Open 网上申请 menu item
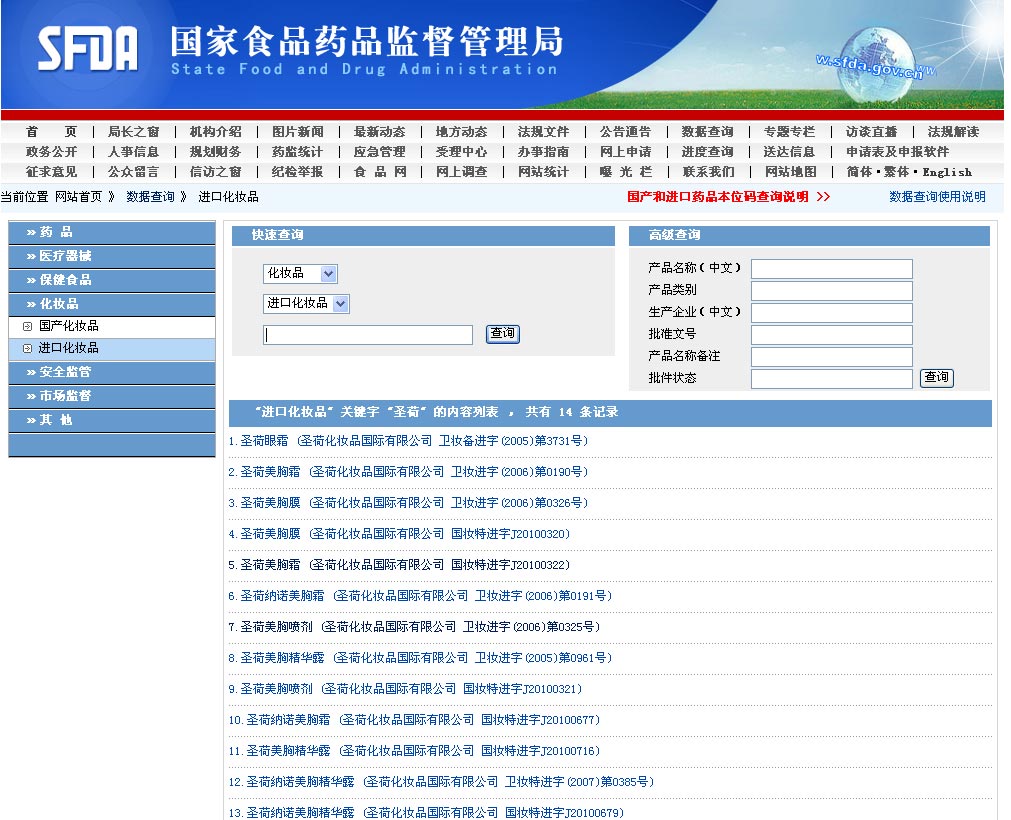The image size is (1011, 820). (625, 152)
